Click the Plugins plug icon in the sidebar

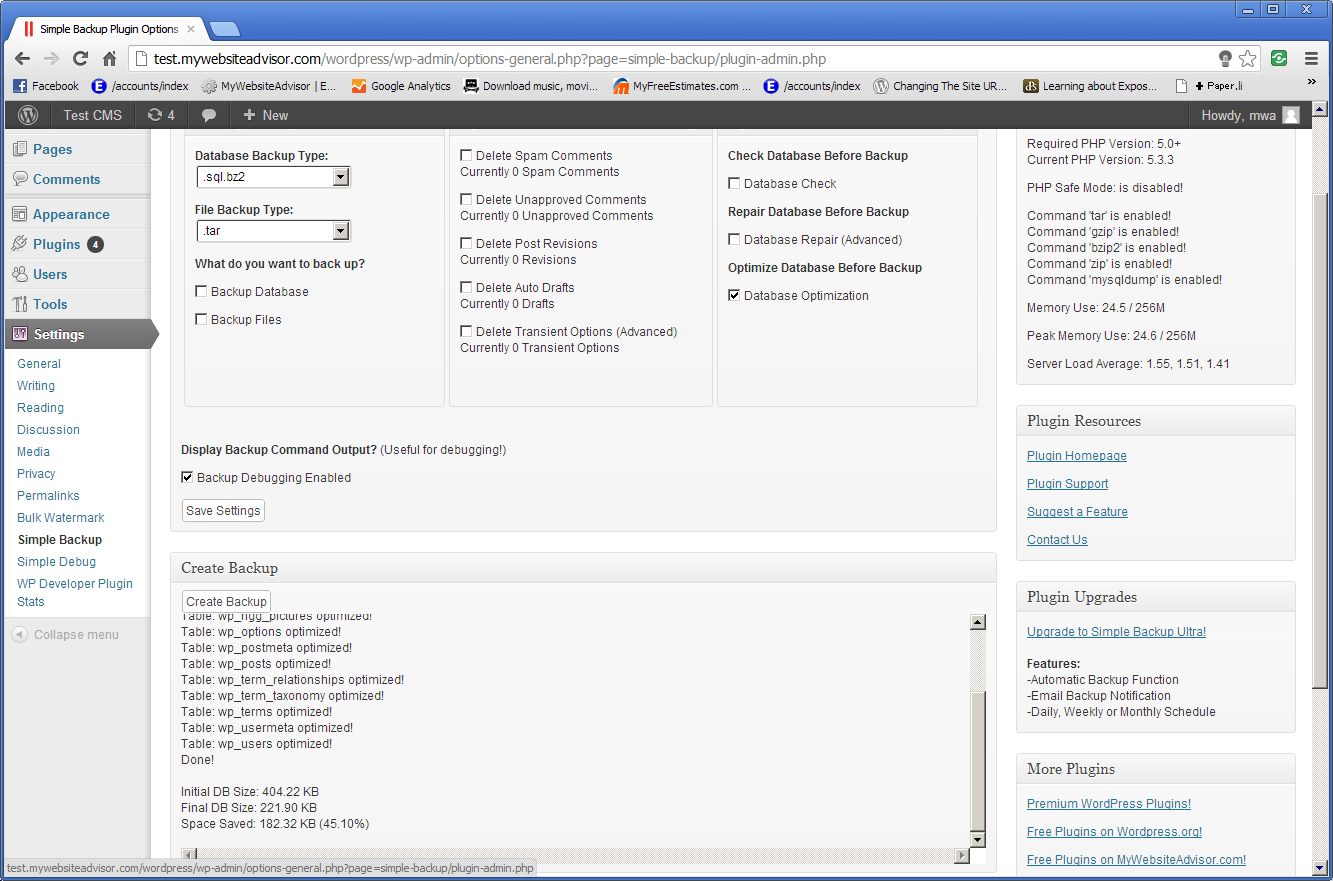(20, 244)
